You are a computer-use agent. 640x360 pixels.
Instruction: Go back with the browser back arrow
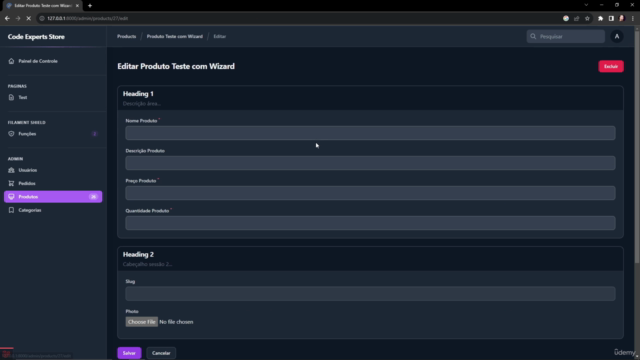point(7,18)
